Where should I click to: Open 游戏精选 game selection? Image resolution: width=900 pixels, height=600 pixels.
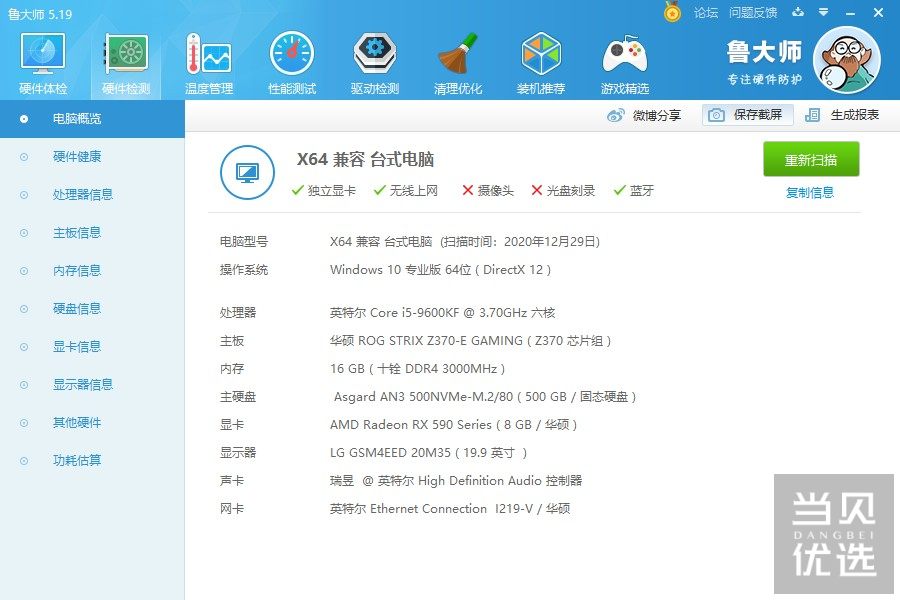[624, 60]
